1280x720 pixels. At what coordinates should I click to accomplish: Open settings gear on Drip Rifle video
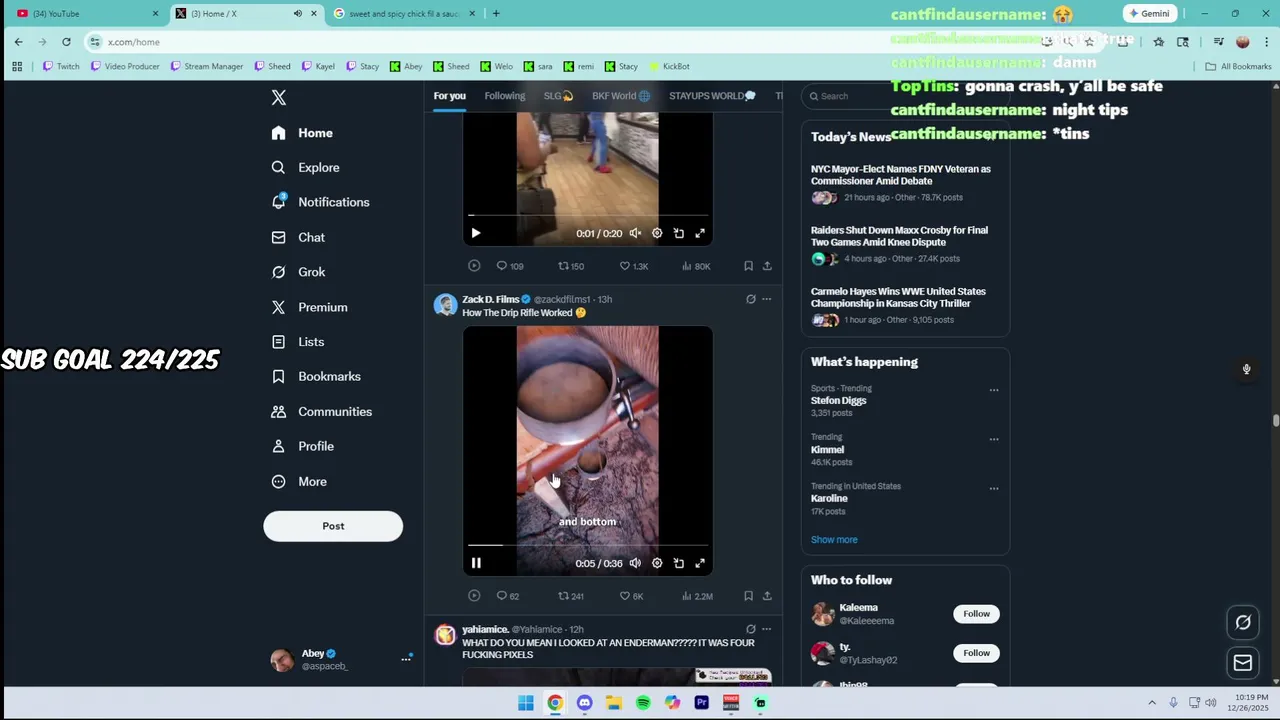[657, 563]
